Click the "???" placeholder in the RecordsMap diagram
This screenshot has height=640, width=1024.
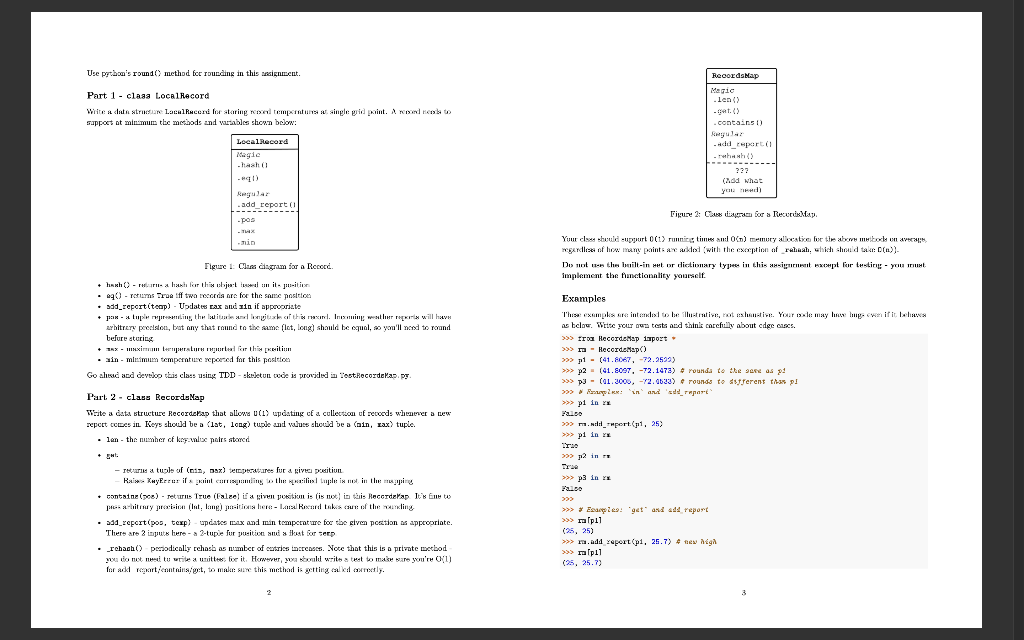pyautogui.click(x=740, y=169)
